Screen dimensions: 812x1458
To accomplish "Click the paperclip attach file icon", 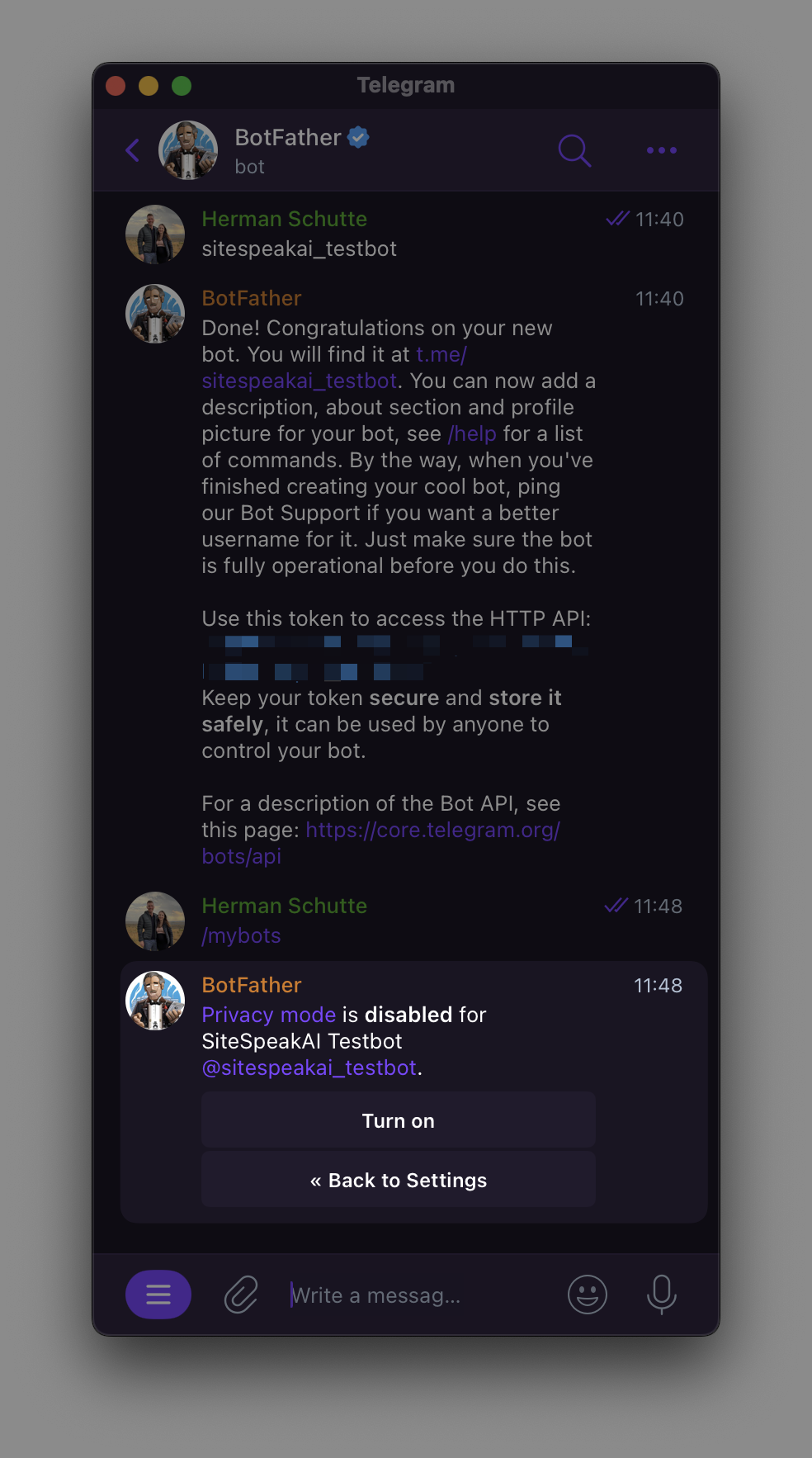I will point(241,1294).
